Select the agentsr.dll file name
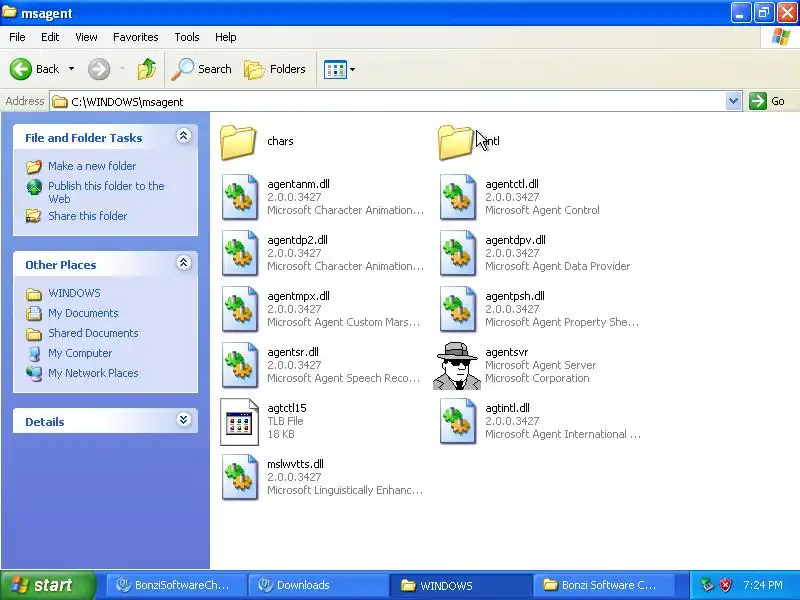Screen dimensions: 800x600 click(293, 352)
